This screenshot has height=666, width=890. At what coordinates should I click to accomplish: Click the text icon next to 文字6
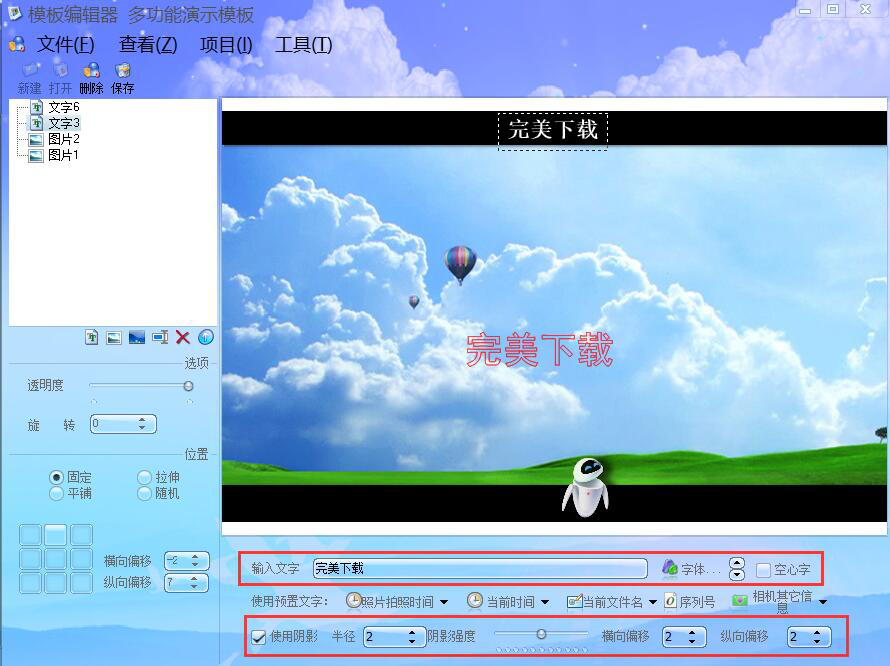36,107
